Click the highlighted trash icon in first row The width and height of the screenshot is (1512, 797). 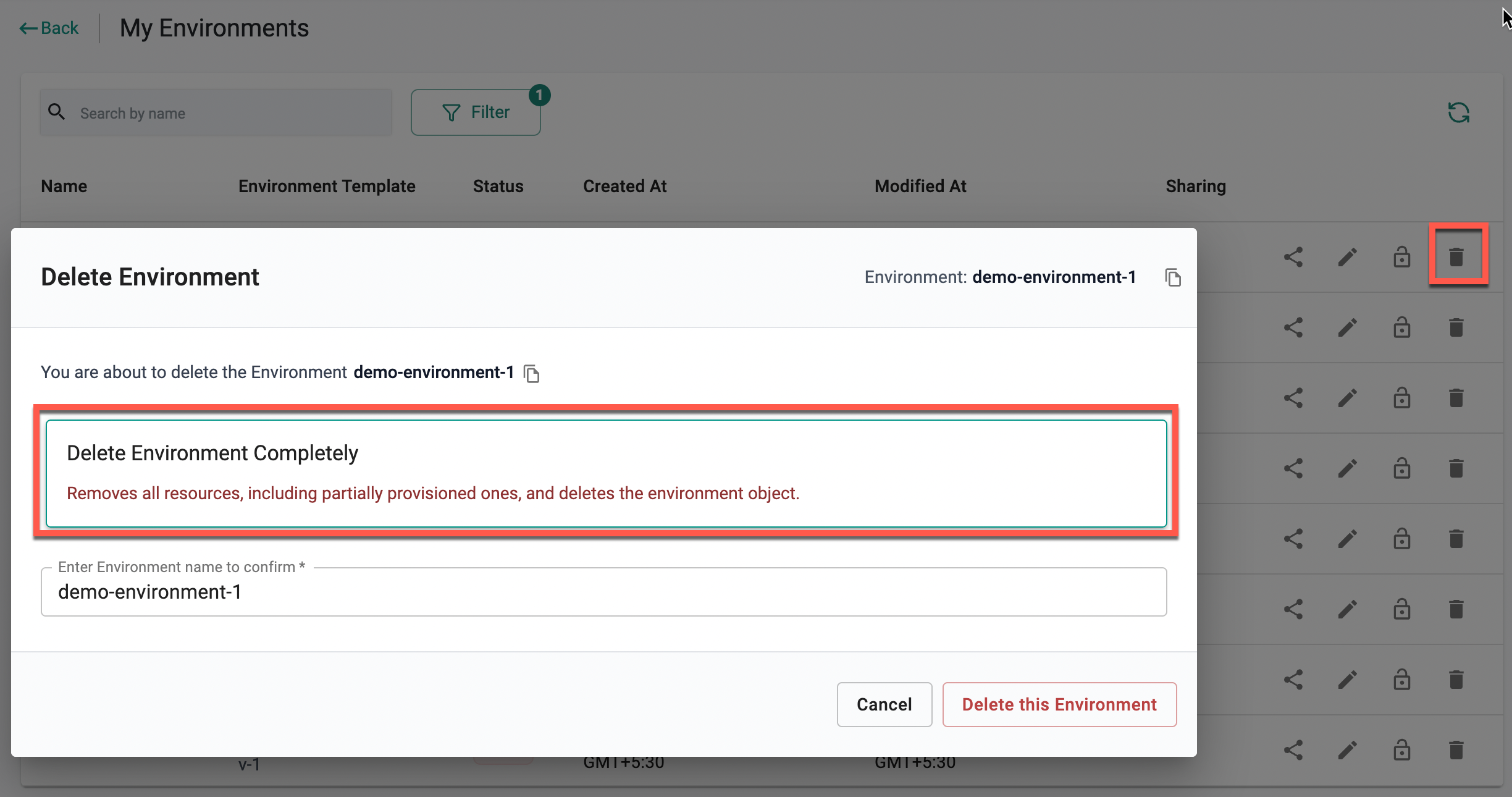tap(1456, 256)
